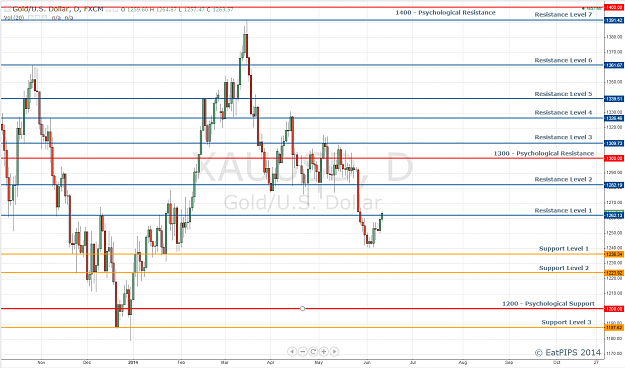The height and width of the screenshot is (368, 625).
Task: Select the 'Support Level 2' label
Action: click(564, 268)
